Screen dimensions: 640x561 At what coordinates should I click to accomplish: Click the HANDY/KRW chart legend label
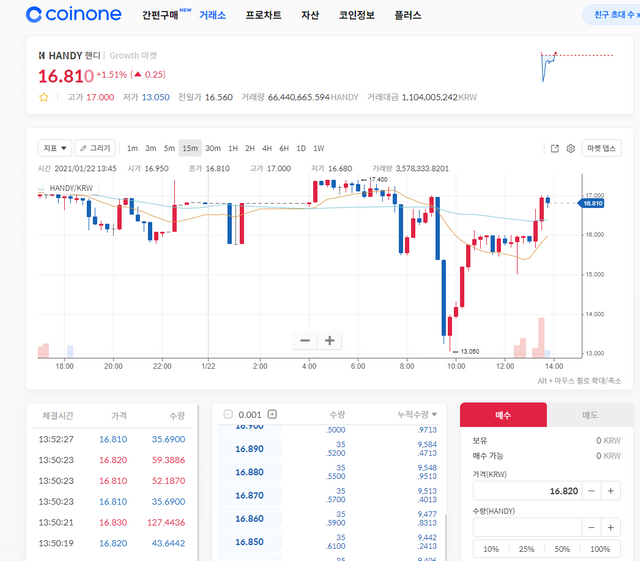coord(71,188)
